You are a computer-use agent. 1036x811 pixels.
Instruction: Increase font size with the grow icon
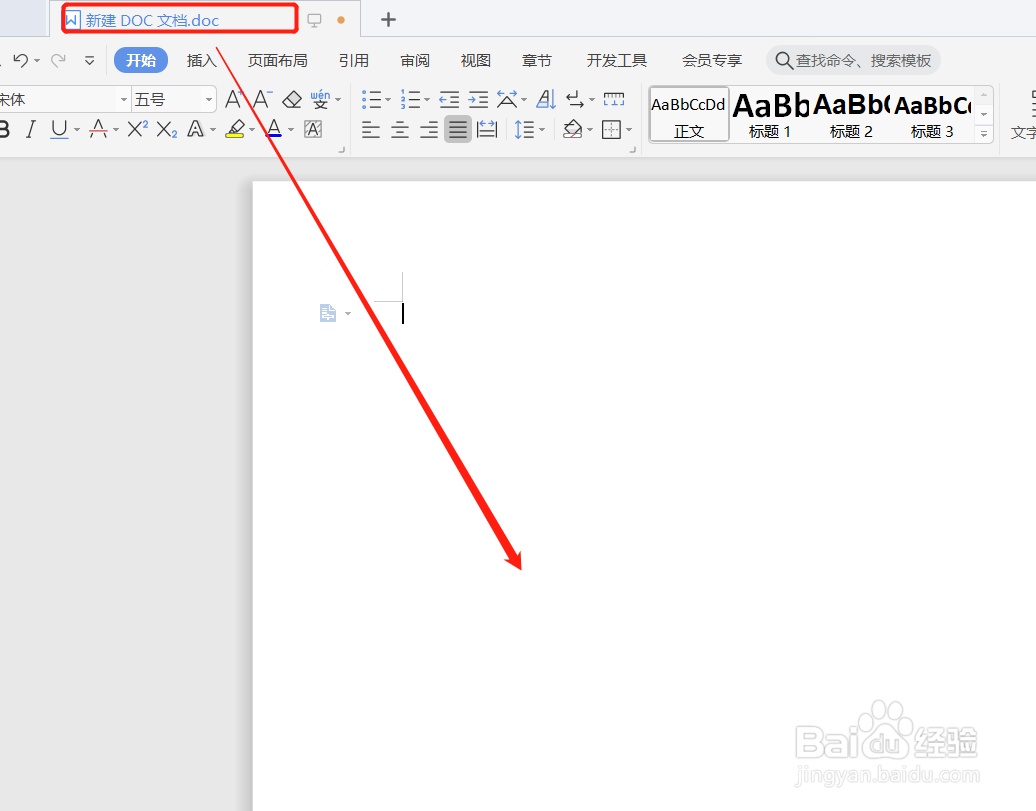click(233, 99)
